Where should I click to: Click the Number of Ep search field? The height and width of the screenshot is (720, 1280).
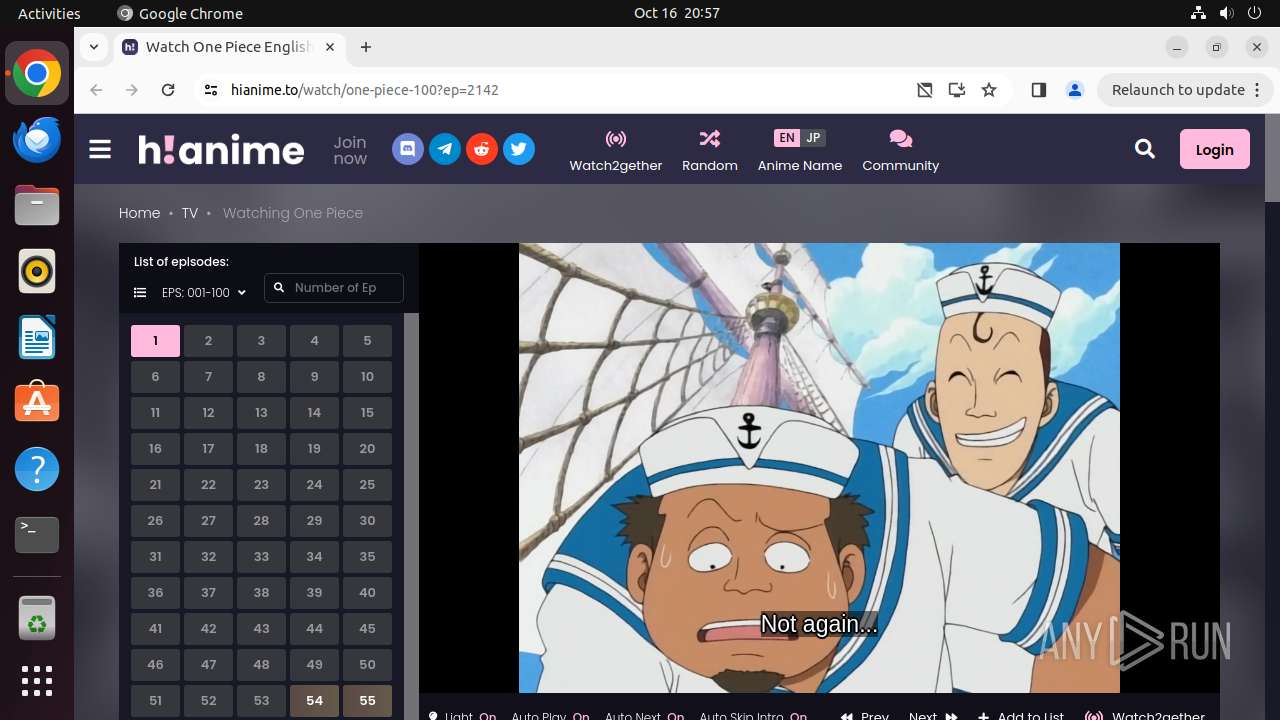click(x=334, y=288)
